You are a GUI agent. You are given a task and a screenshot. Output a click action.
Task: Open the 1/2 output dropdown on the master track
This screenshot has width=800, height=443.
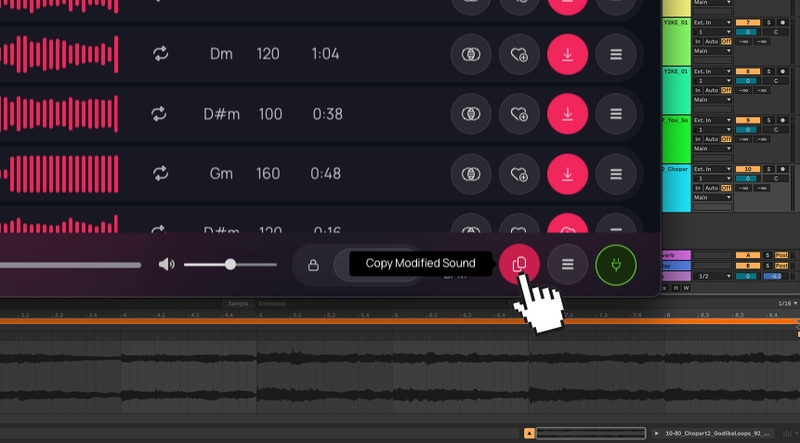tap(712, 276)
